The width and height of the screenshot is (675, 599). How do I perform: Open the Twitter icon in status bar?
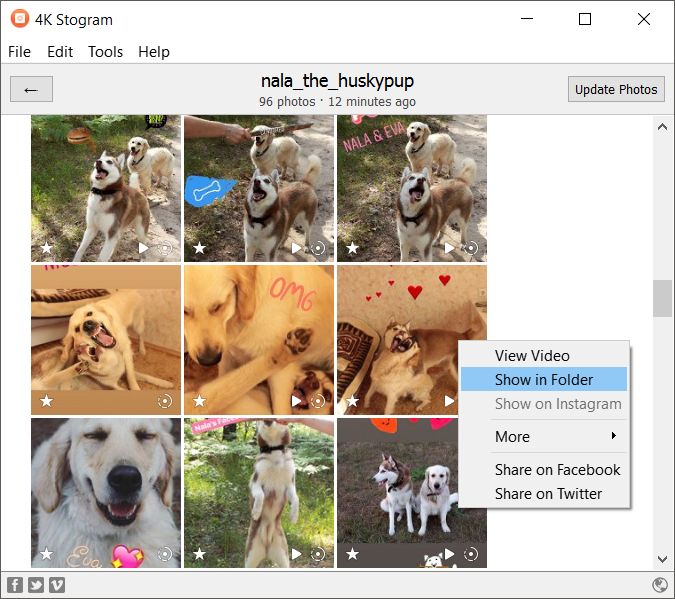(36, 585)
